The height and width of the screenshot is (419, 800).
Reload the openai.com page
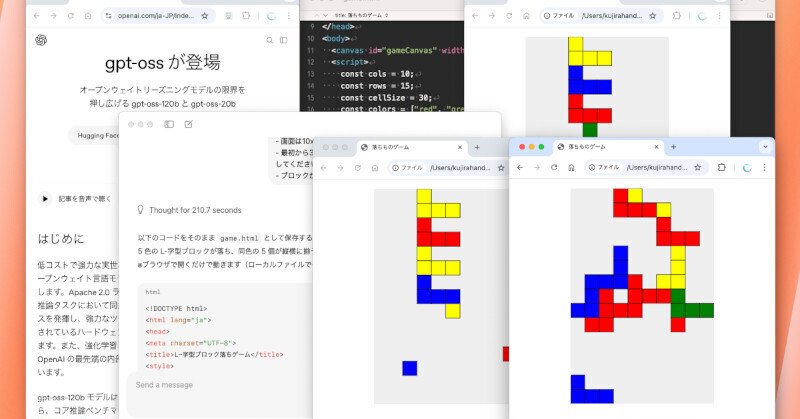[70, 16]
